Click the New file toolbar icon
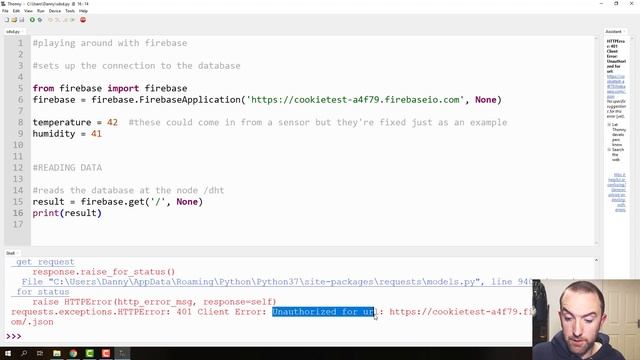 (x=7, y=20)
